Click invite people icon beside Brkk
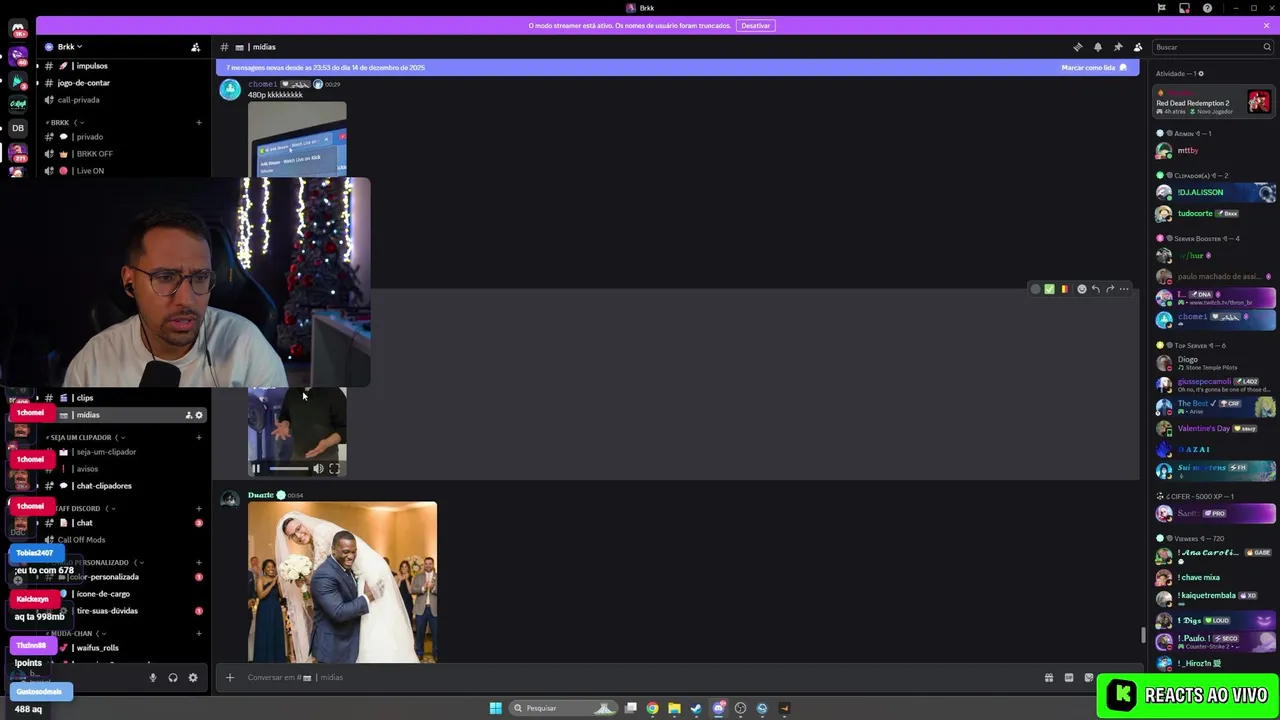 tap(196, 47)
